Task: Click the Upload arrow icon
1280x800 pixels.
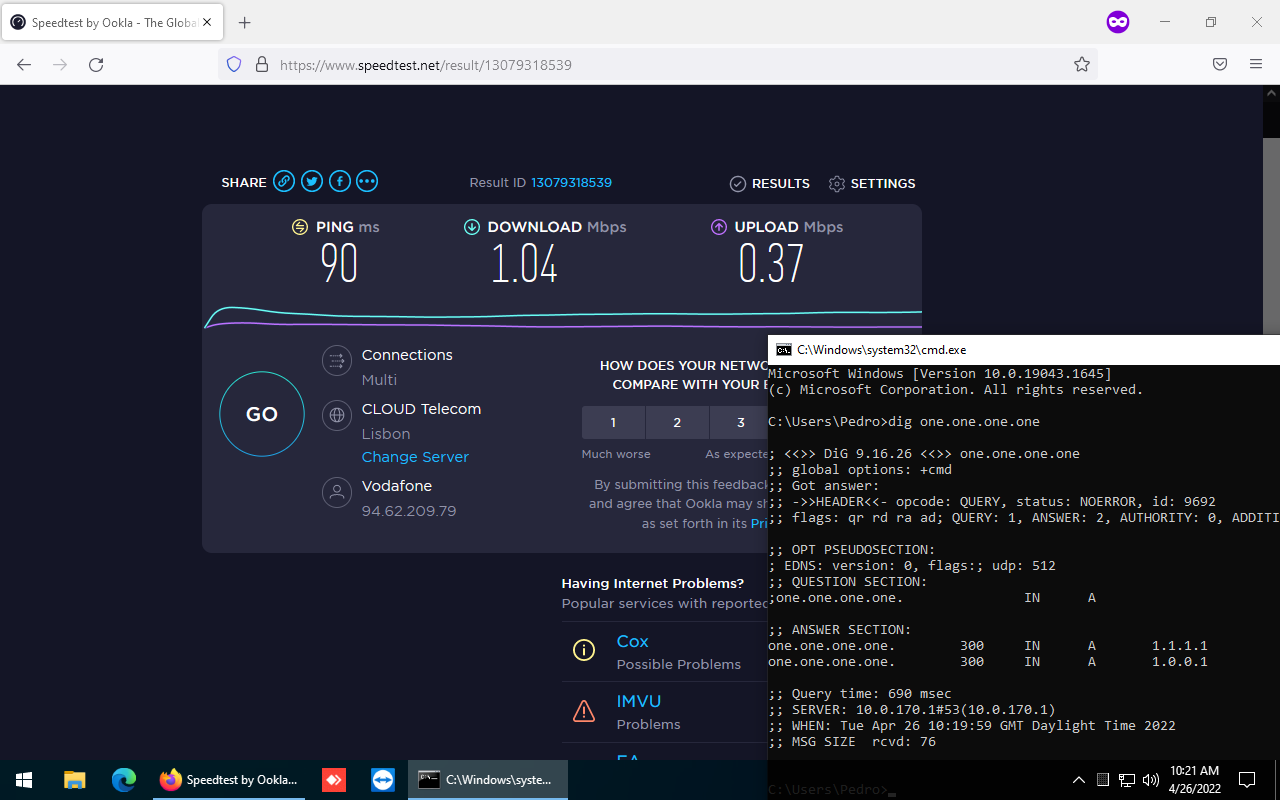Action: pyautogui.click(x=719, y=226)
